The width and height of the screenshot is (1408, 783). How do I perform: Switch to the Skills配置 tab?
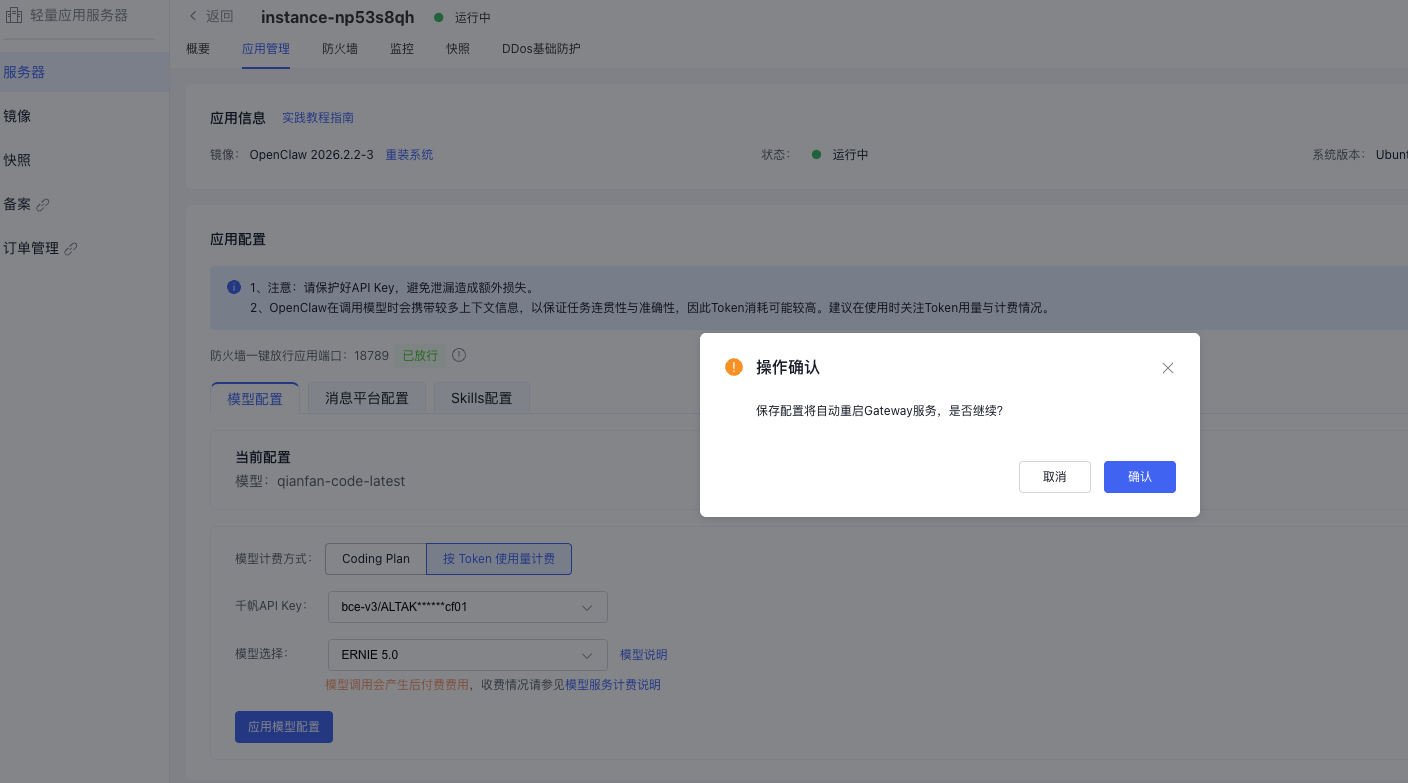481,398
